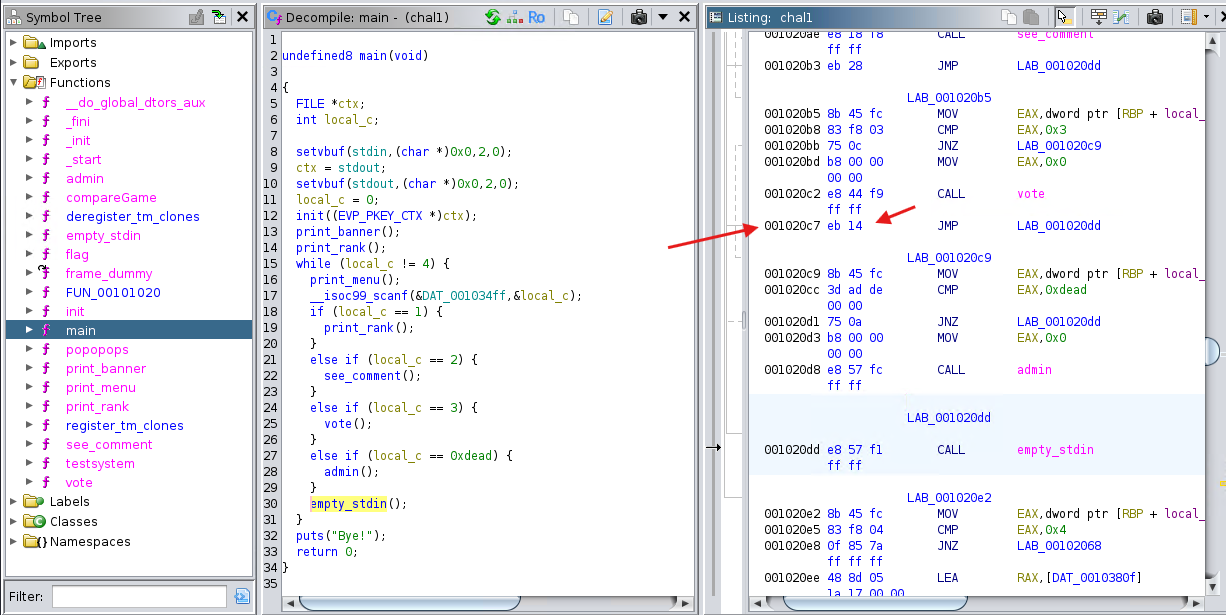
Task: Toggle the Listing cursor hover mode button
Action: coord(1063,17)
